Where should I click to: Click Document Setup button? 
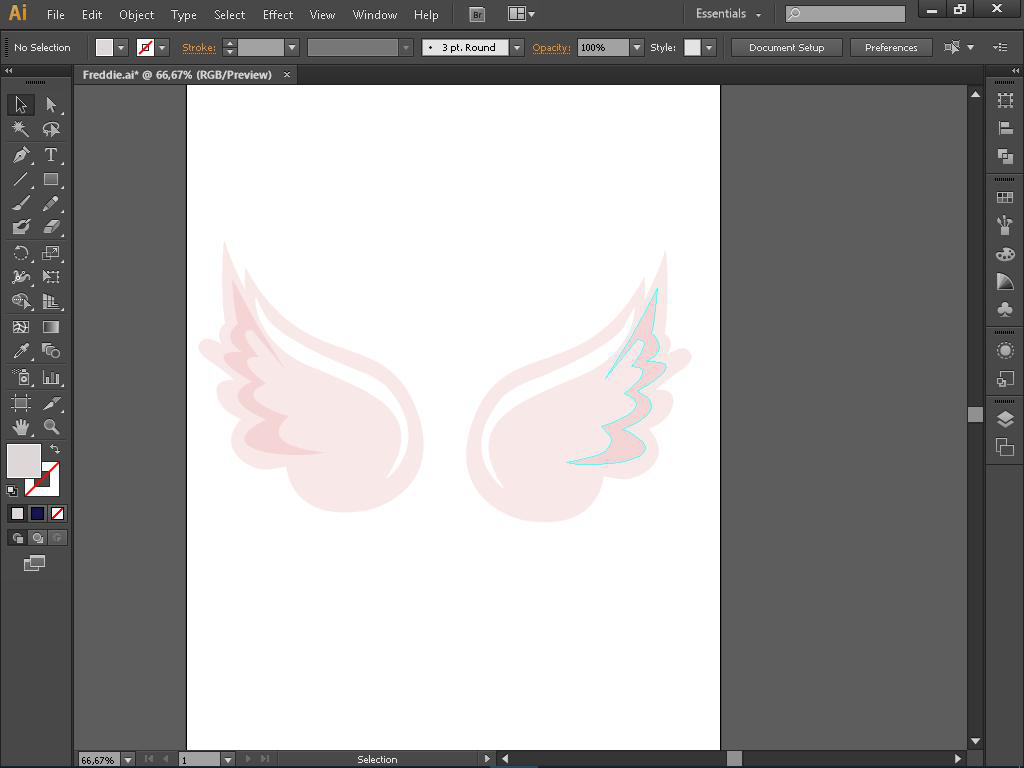tap(786, 48)
